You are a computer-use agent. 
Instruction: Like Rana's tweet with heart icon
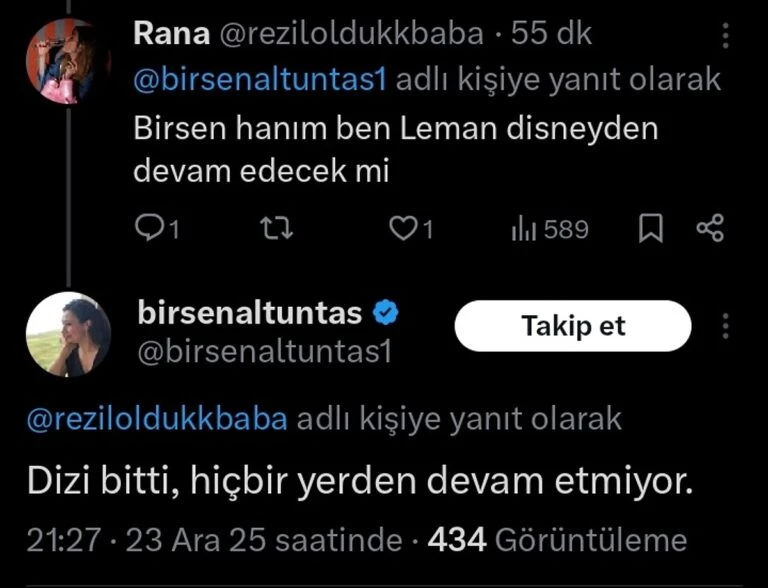[x=404, y=230]
